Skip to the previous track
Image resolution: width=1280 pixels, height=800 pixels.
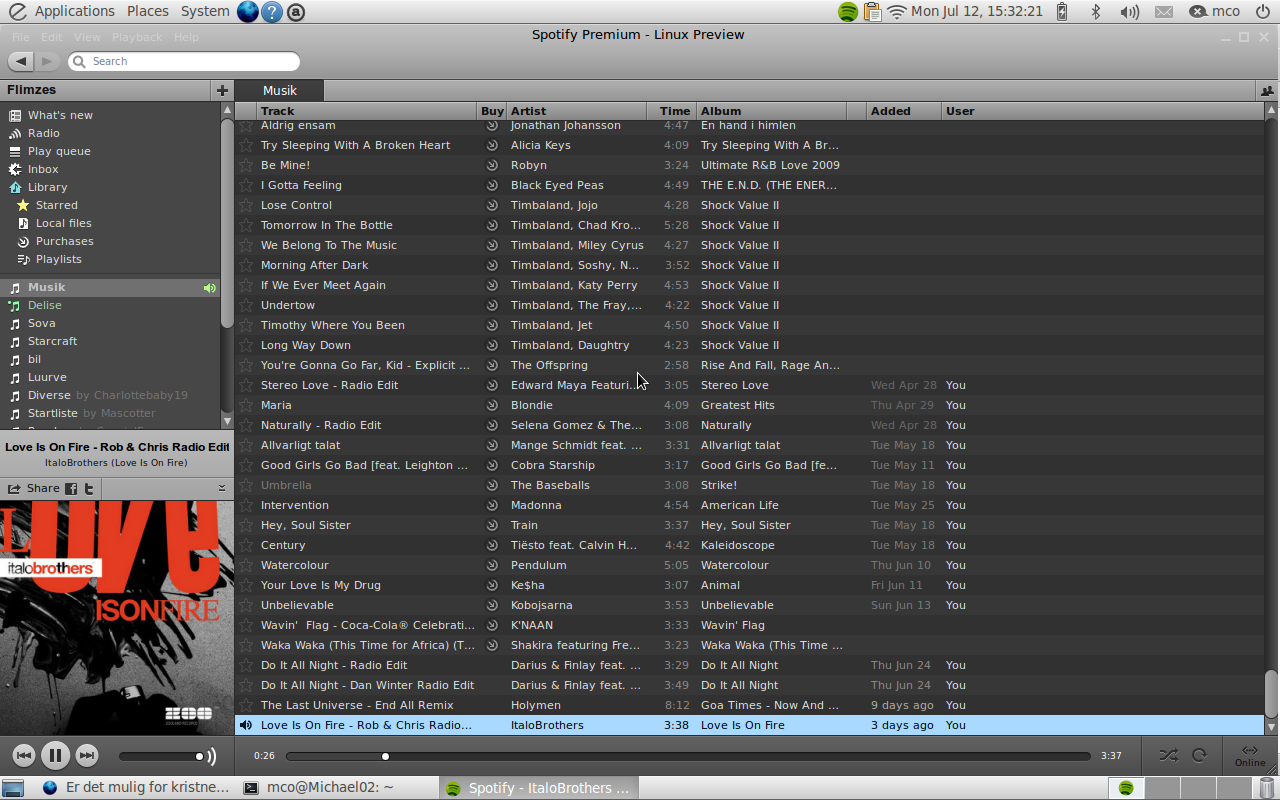click(24, 756)
